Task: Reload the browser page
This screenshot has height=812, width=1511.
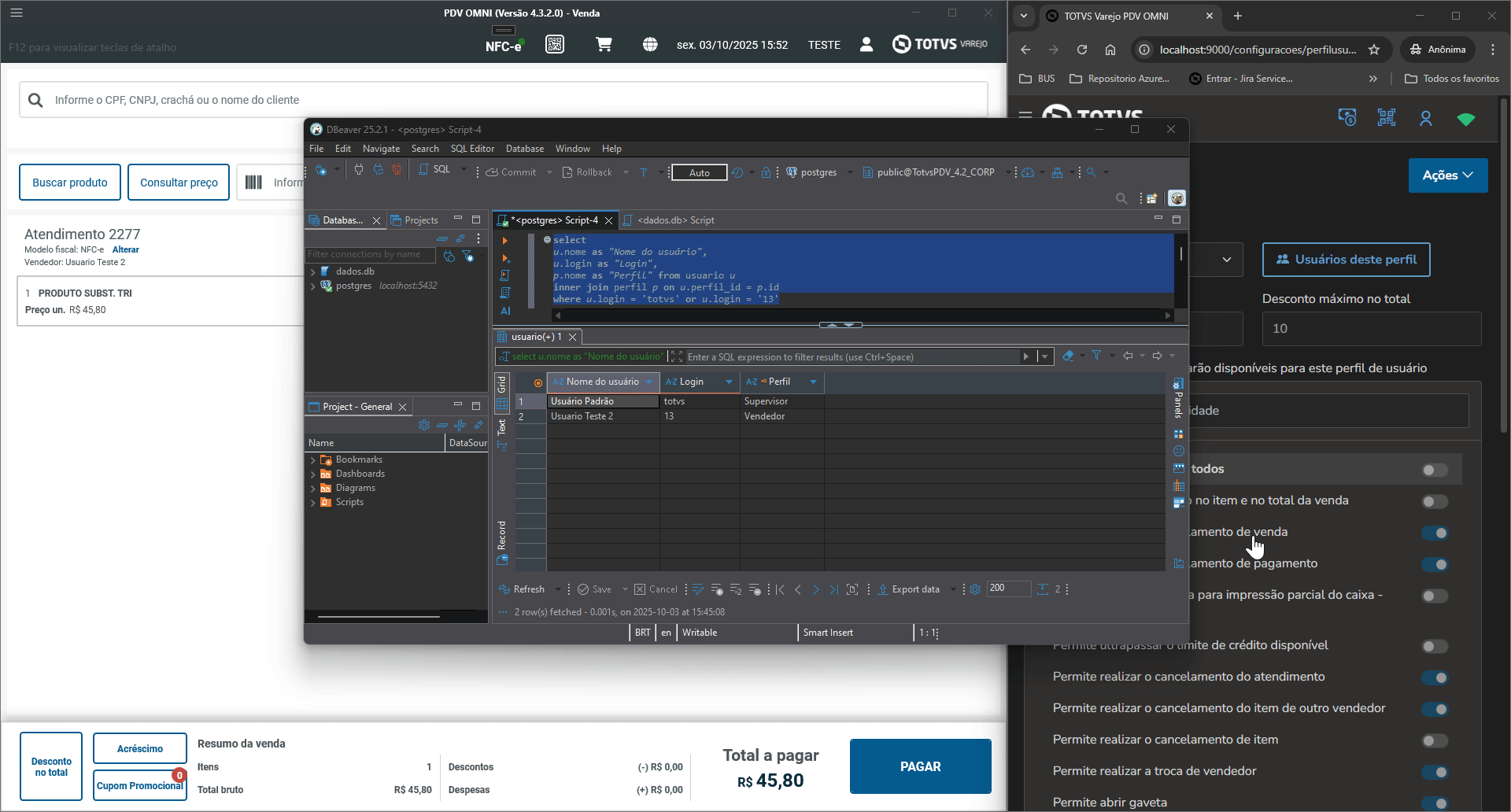Action: coord(1082,50)
